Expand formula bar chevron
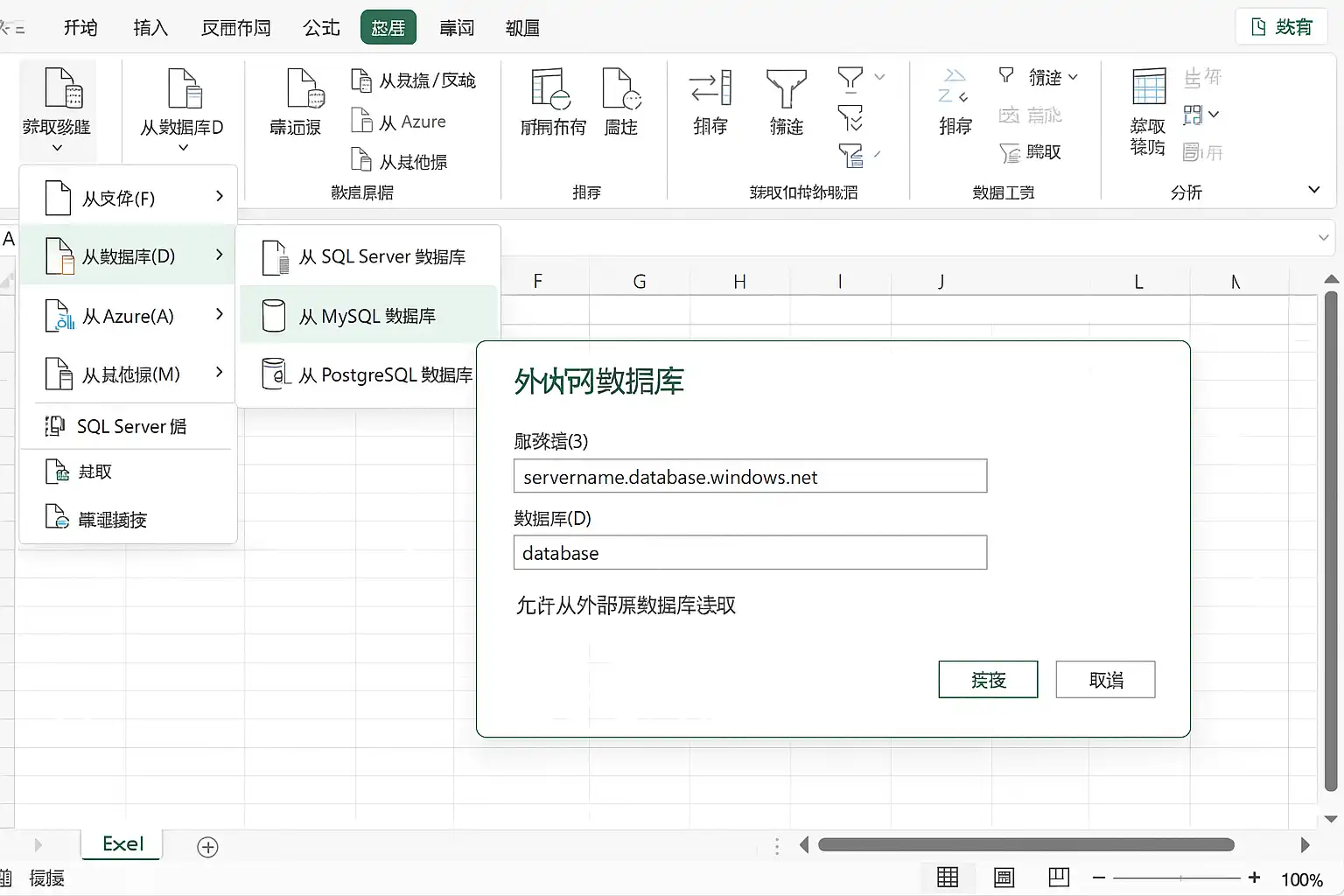1344x896 pixels. click(1323, 238)
